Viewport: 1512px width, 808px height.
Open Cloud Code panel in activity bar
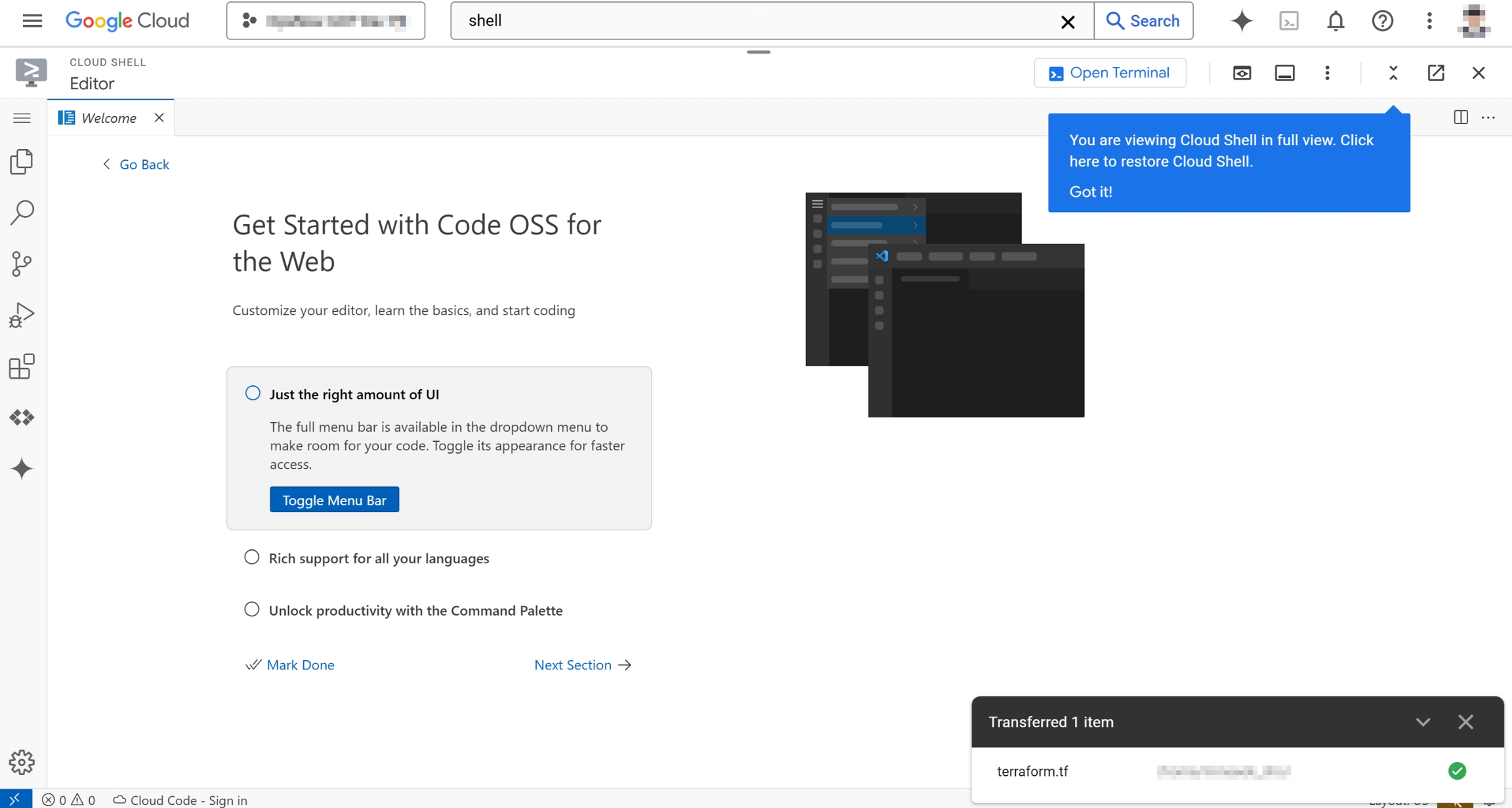pyautogui.click(x=22, y=417)
